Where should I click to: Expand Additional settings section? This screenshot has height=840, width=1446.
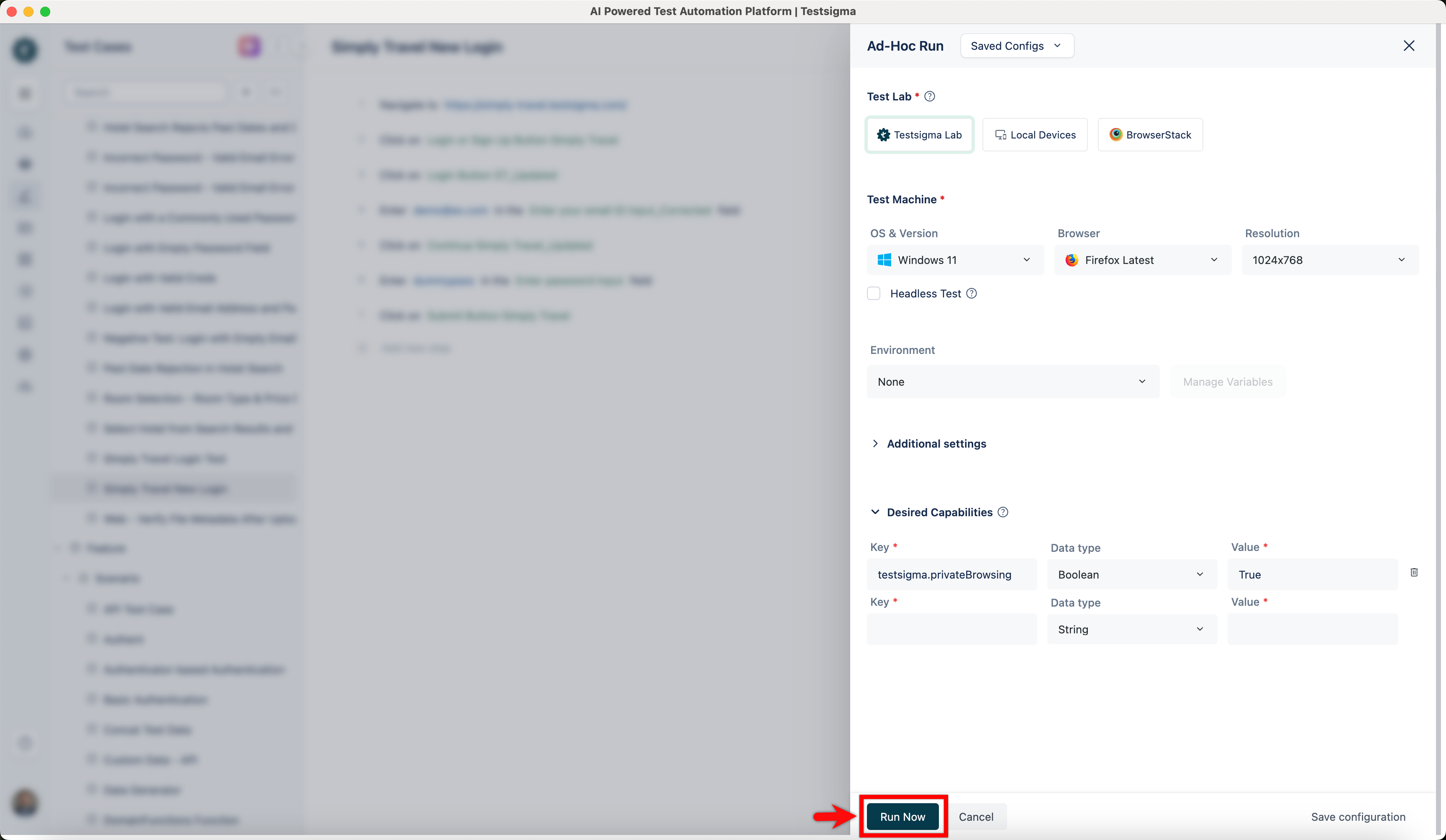coord(928,443)
